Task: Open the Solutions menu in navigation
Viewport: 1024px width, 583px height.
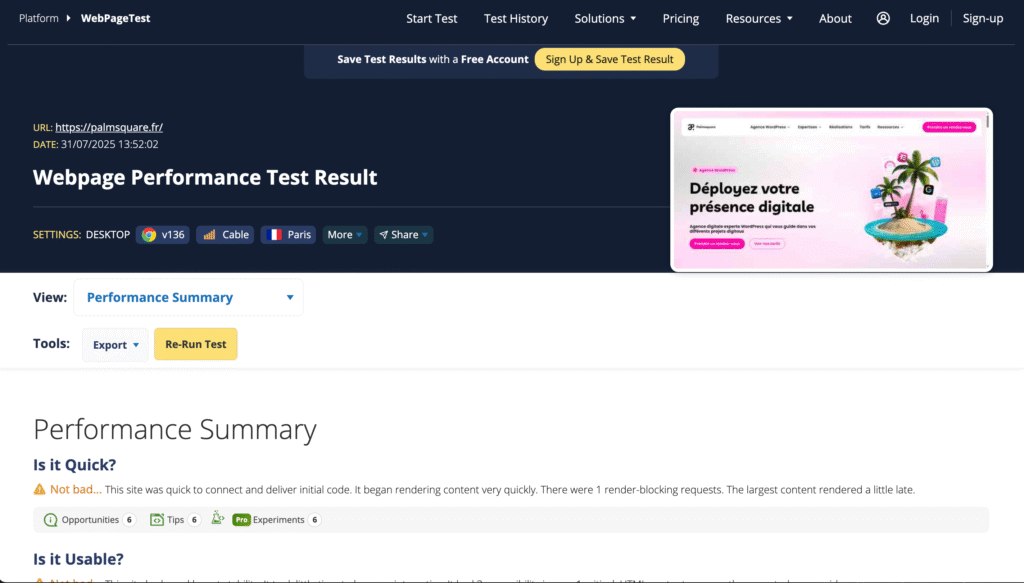Action: click(605, 18)
